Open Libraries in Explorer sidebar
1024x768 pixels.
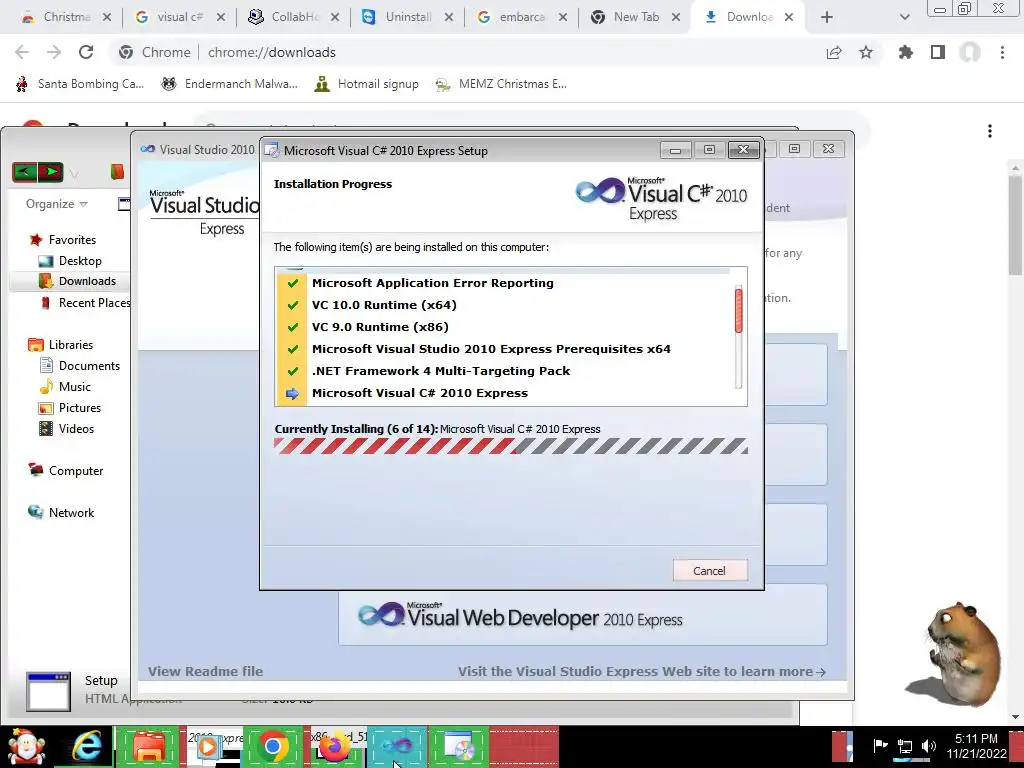coord(71,345)
